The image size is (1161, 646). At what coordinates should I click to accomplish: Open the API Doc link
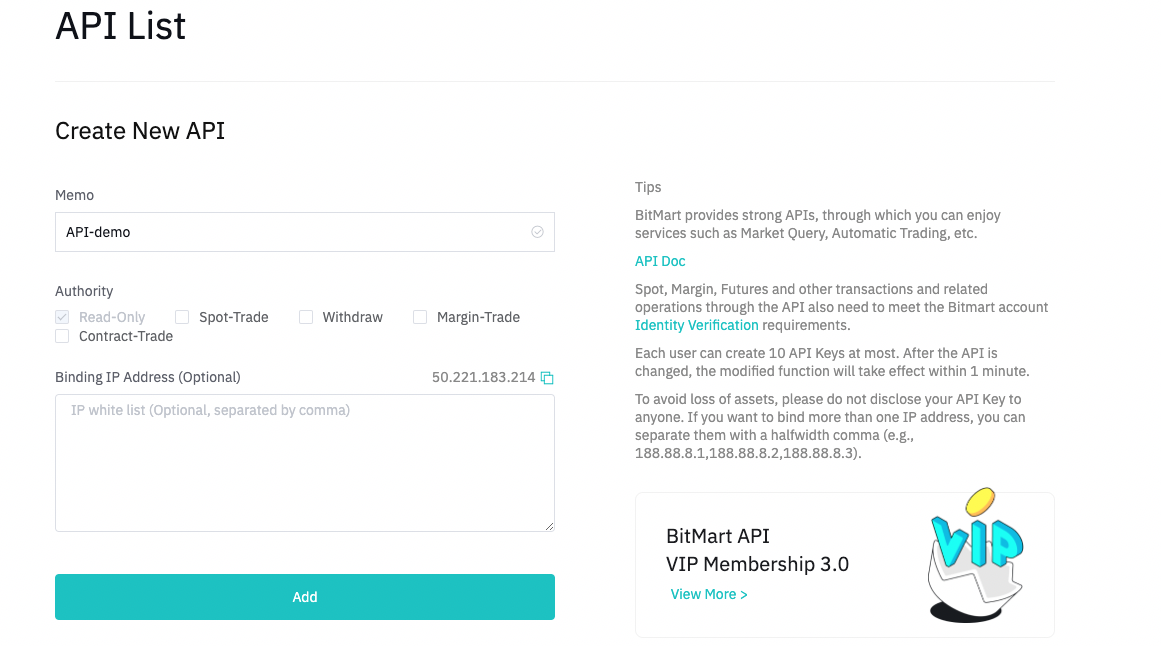point(660,261)
